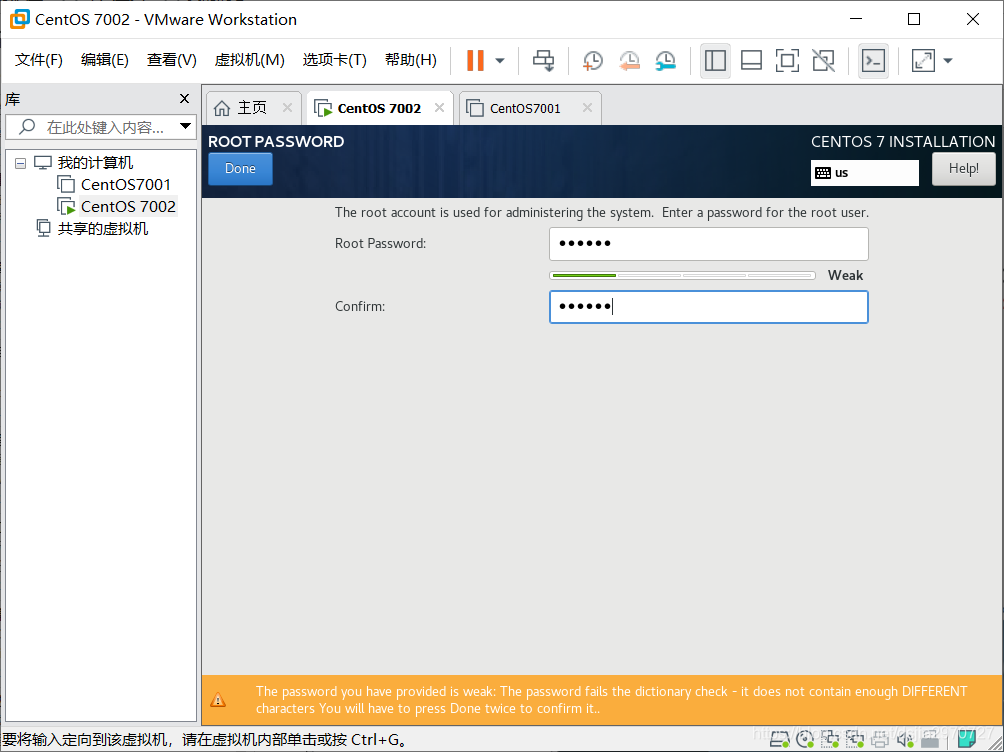This screenshot has width=1004, height=752.
Task: Revert the VM to a snapshot
Action: [x=629, y=61]
